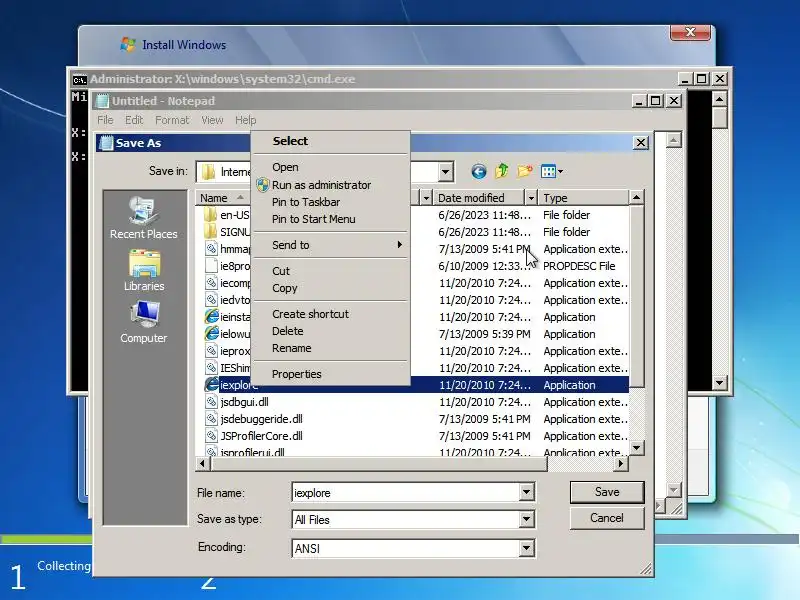The height and width of the screenshot is (600, 800).
Task: Select the SIGNUP folder icon
Action: coord(210,232)
